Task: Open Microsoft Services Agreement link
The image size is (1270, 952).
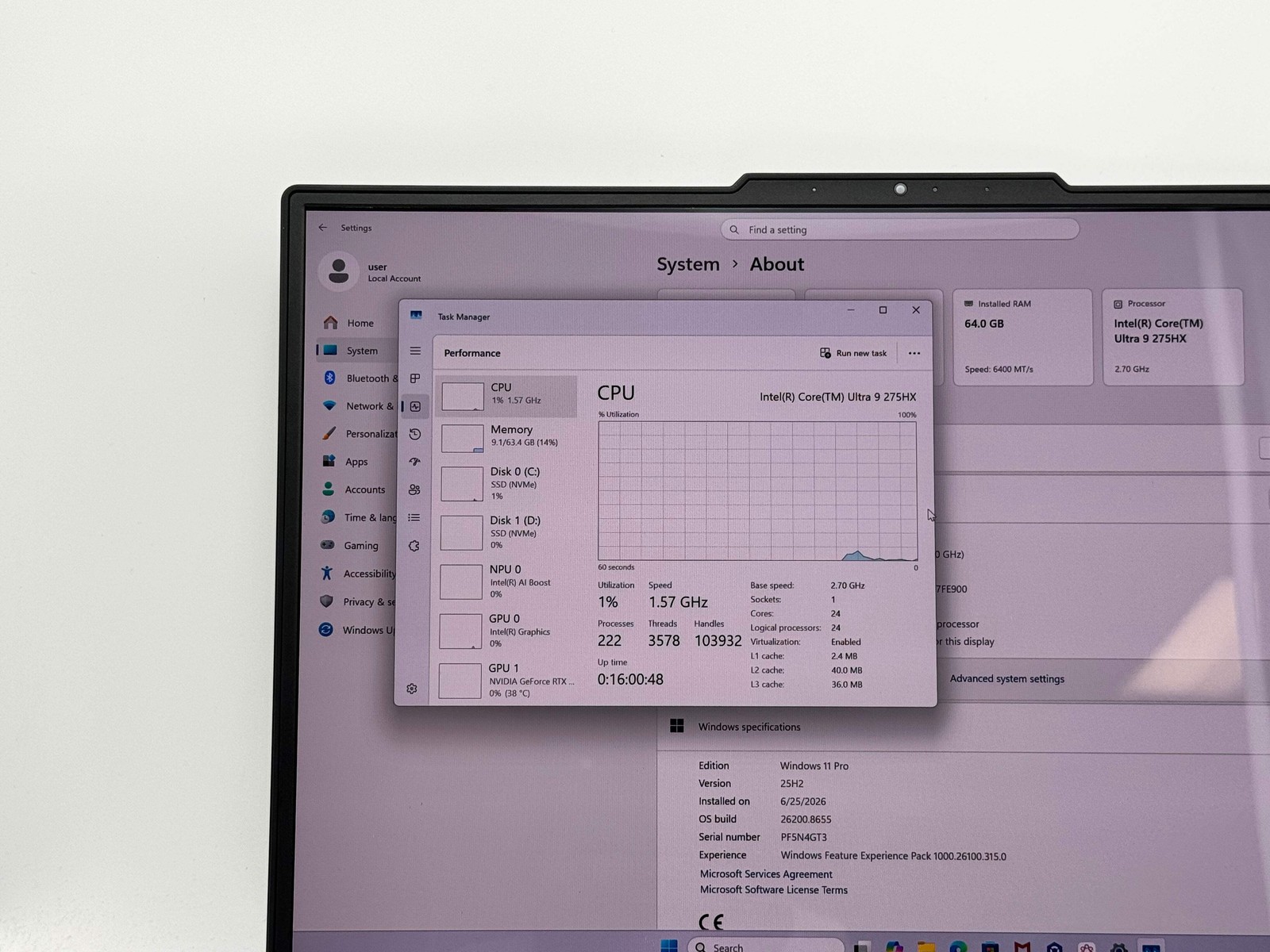Action: tap(766, 873)
